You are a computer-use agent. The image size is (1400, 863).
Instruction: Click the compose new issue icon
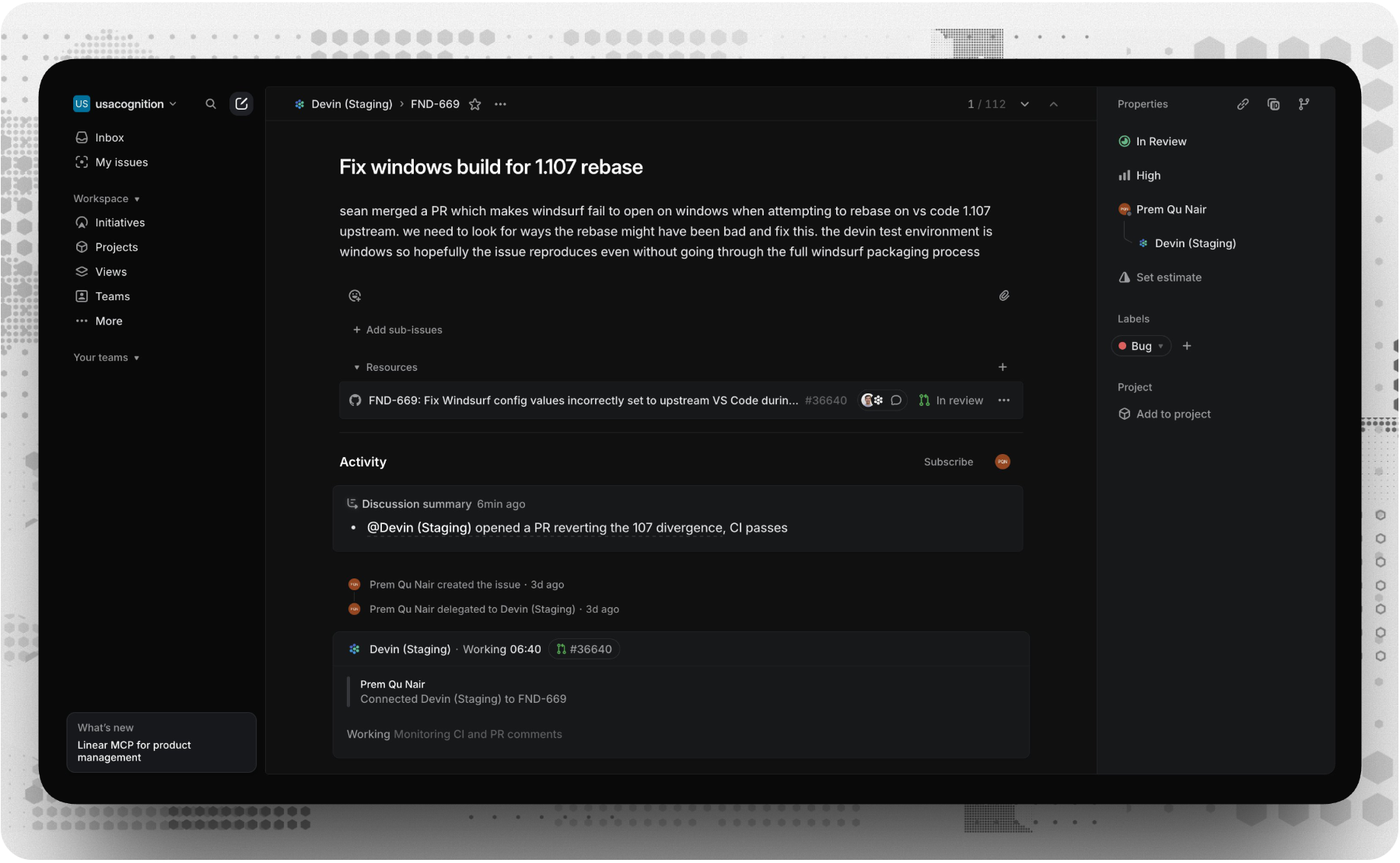[241, 104]
